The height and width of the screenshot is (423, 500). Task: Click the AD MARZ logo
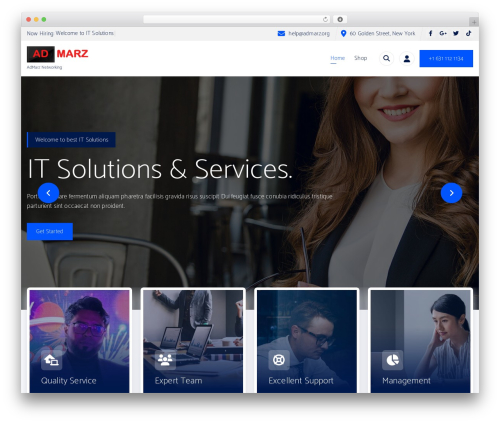(x=57, y=54)
